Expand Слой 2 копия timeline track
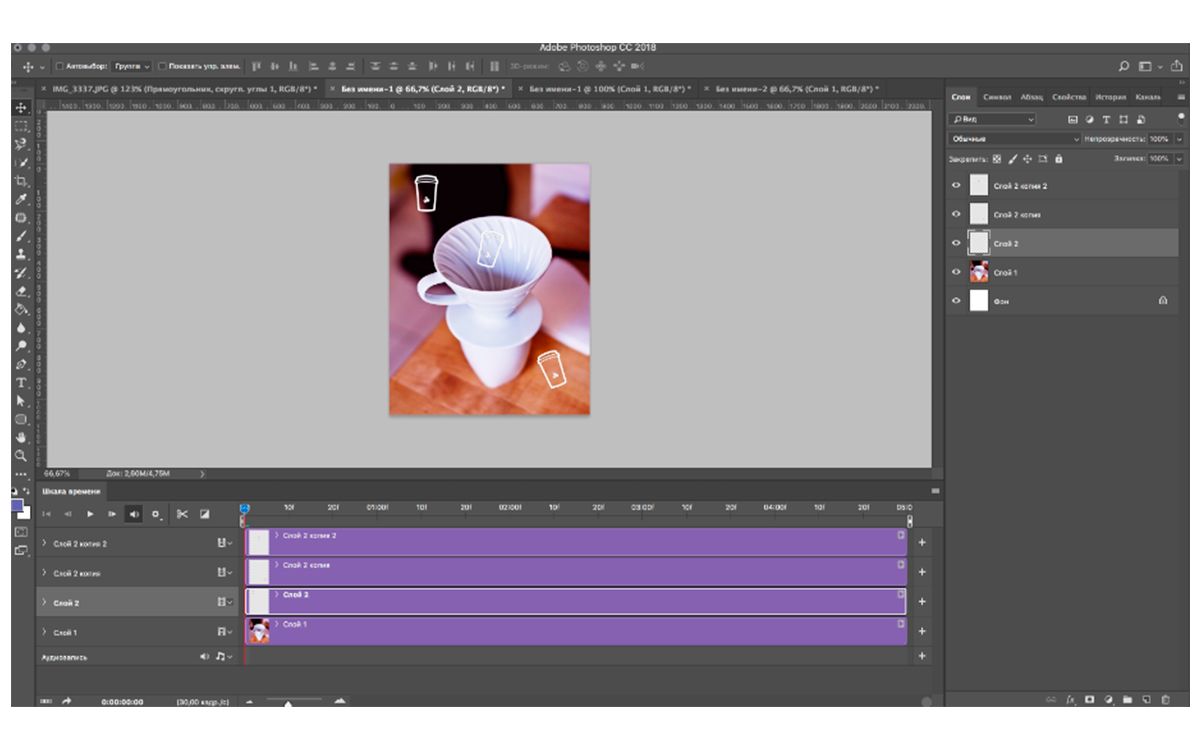Image resolution: width=1200 pixels, height=750 pixels. pyautogui.click(x=44, y=573)
